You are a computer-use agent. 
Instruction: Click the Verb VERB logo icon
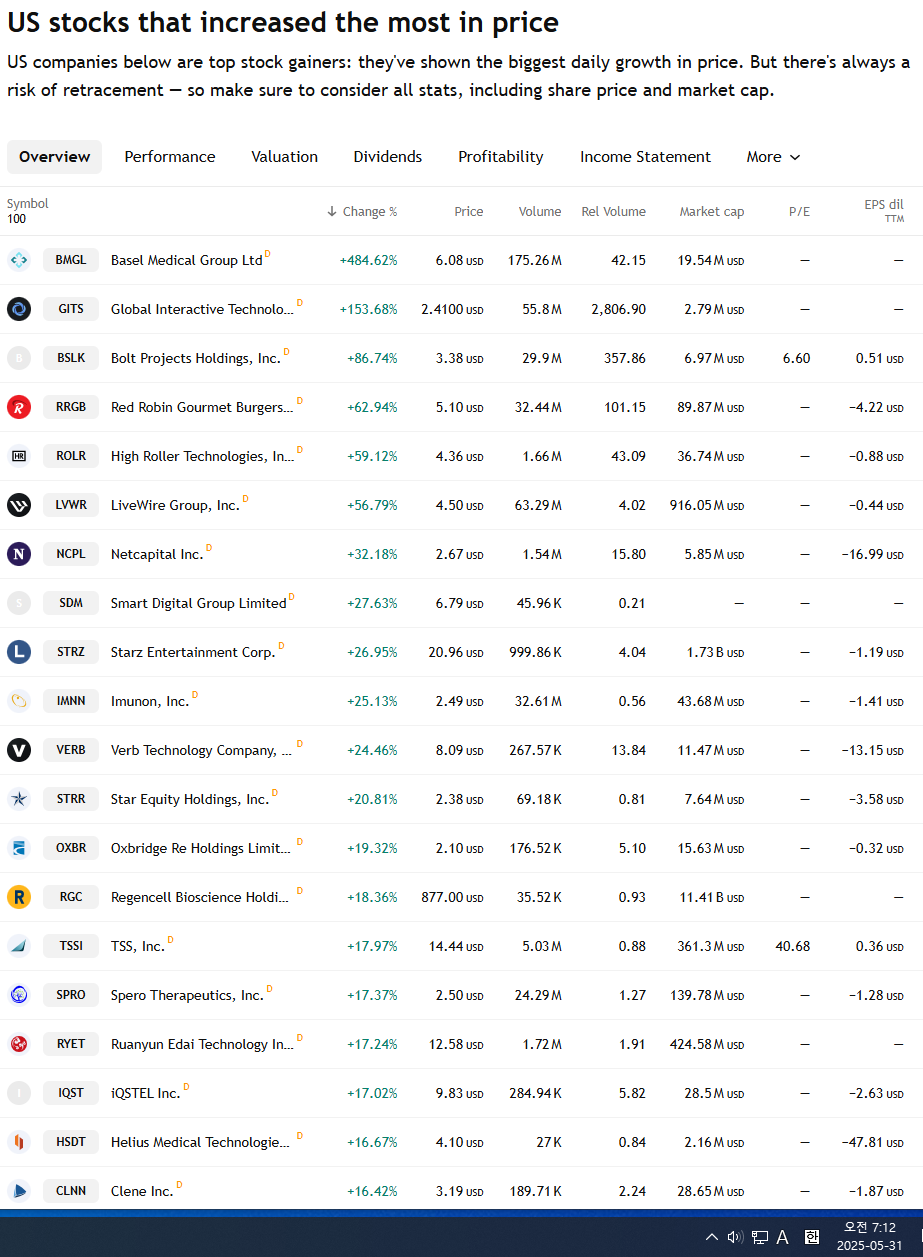pos(19,751)
